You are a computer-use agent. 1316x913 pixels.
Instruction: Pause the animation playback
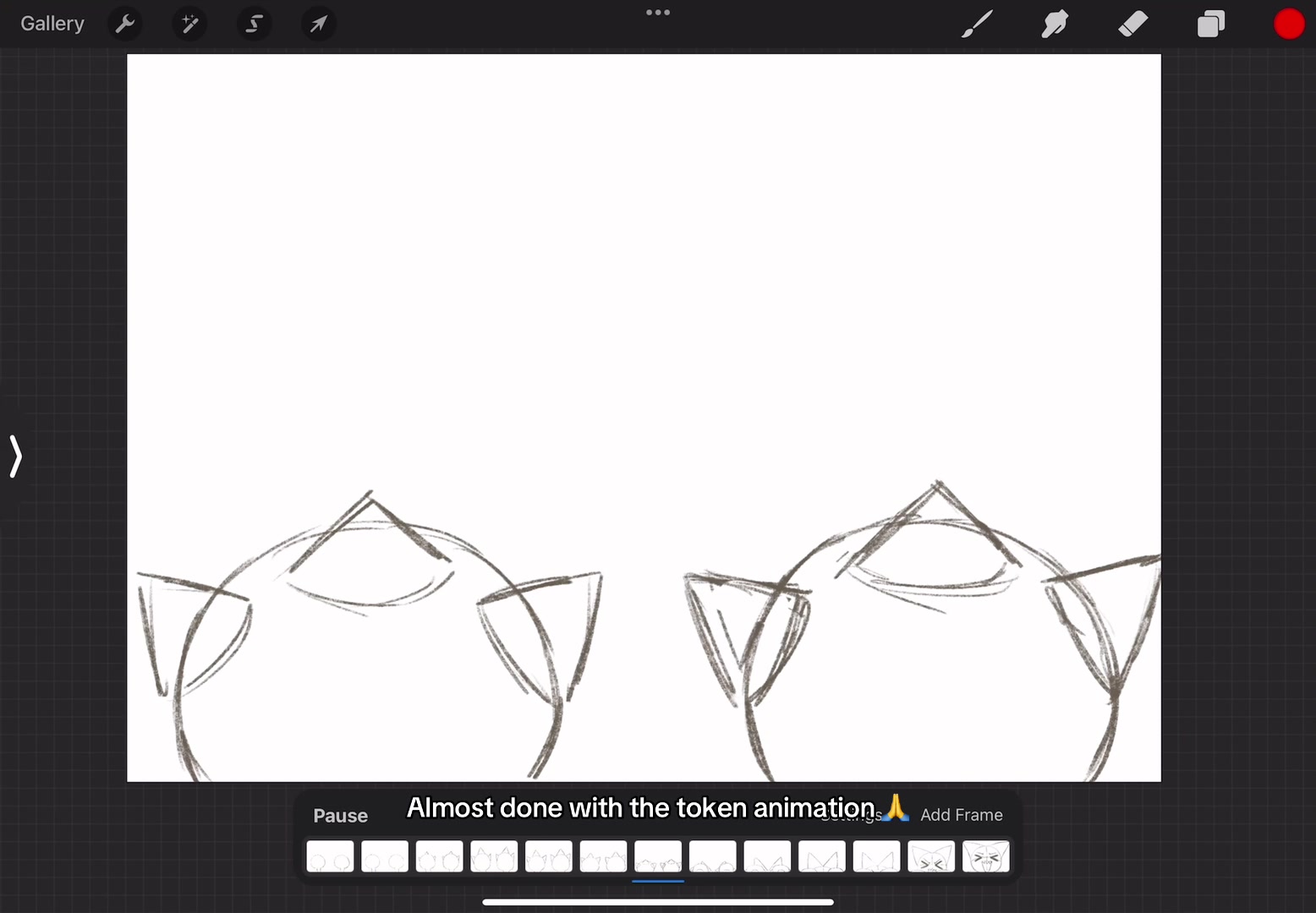pos(341,816)
